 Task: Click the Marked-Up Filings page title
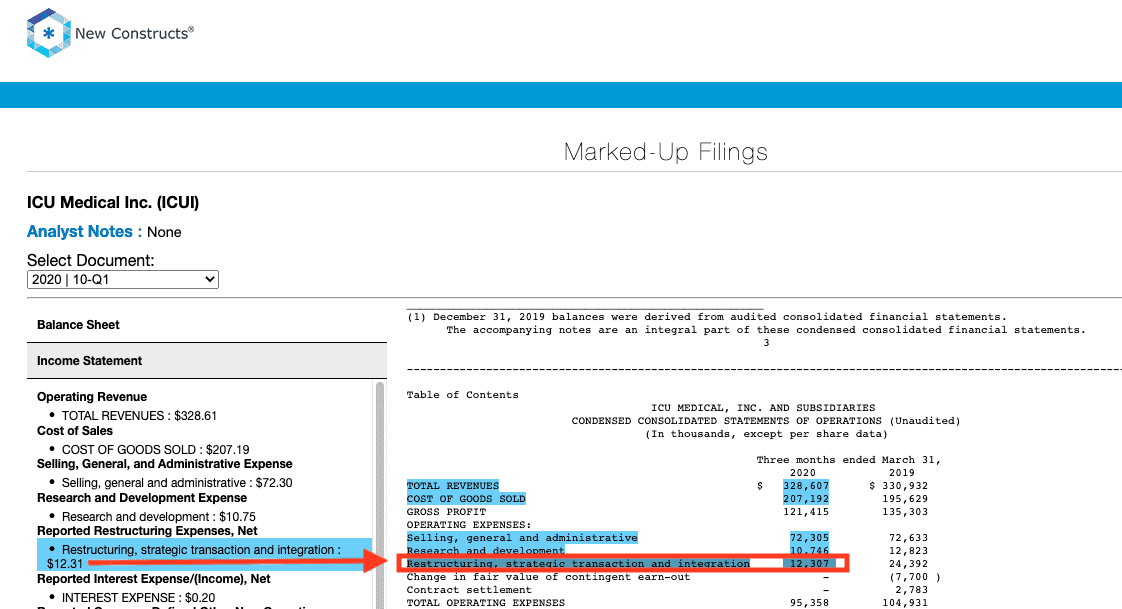[x=665, y=152]
